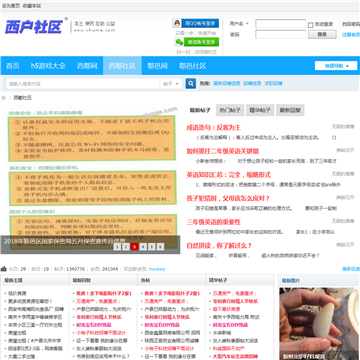
Task: Switch to the 最新帖子 tab
Action: 200,110
